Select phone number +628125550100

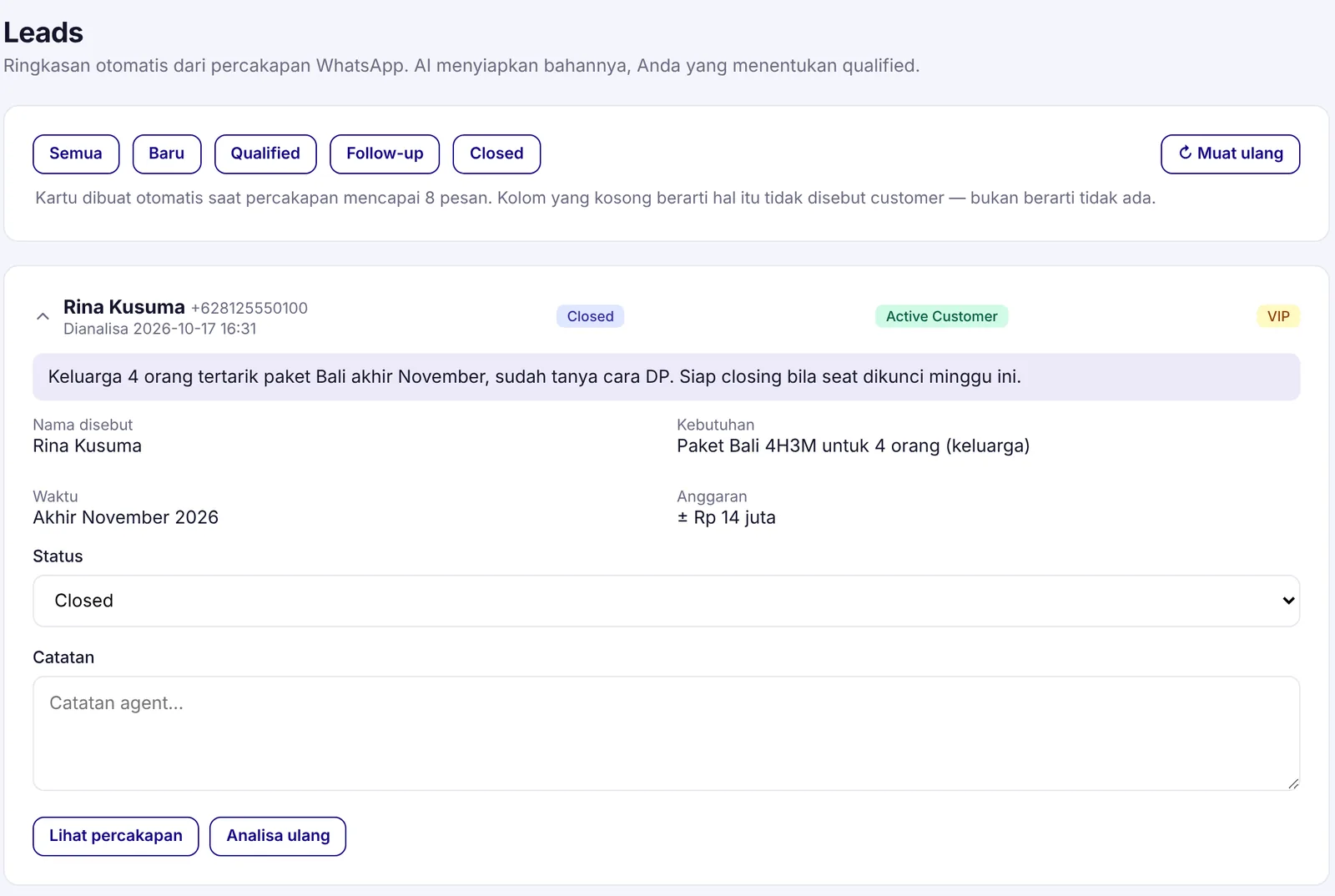point(249,308)
